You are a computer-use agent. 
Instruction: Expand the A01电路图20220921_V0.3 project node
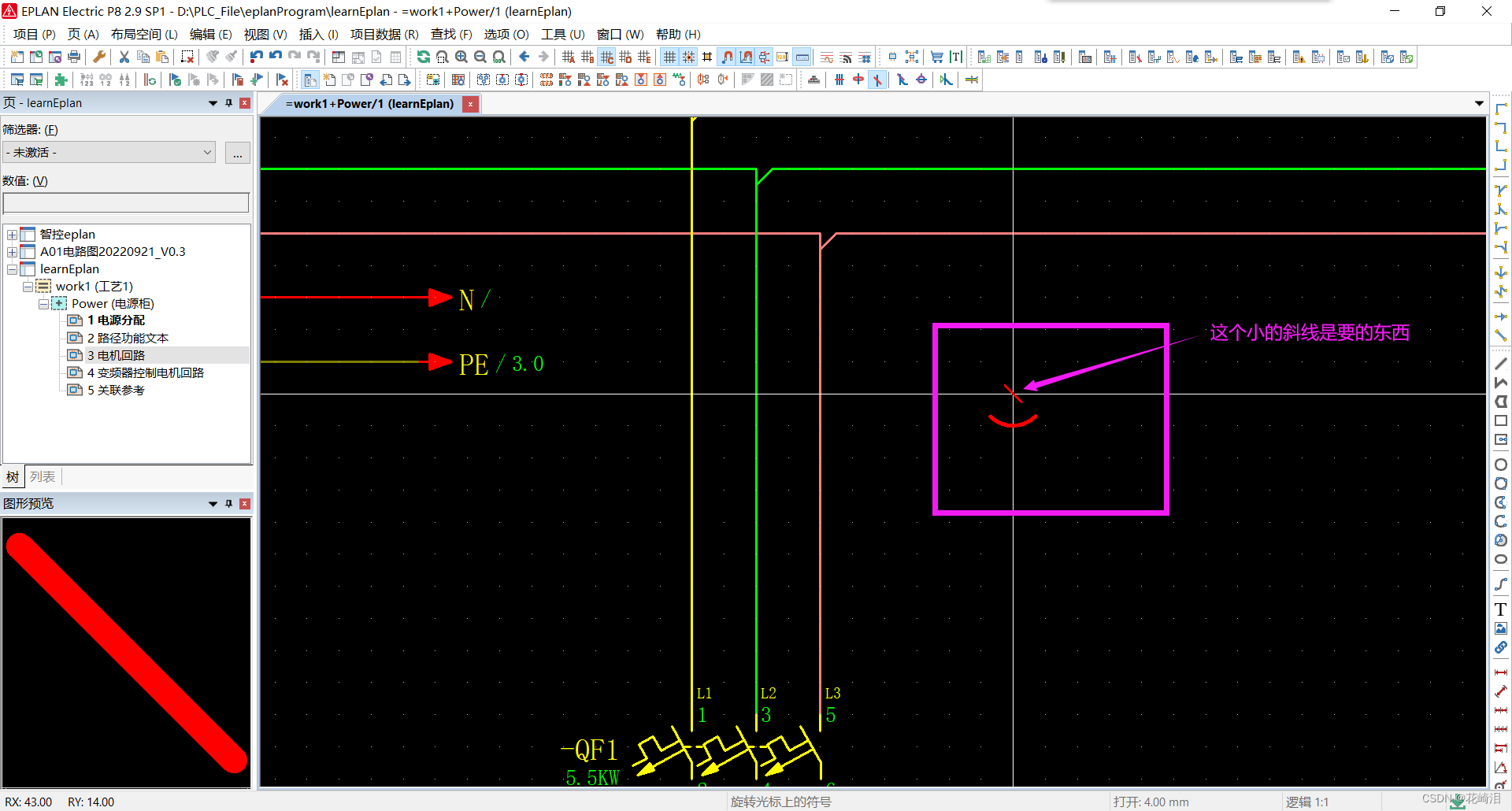[12, 252]
